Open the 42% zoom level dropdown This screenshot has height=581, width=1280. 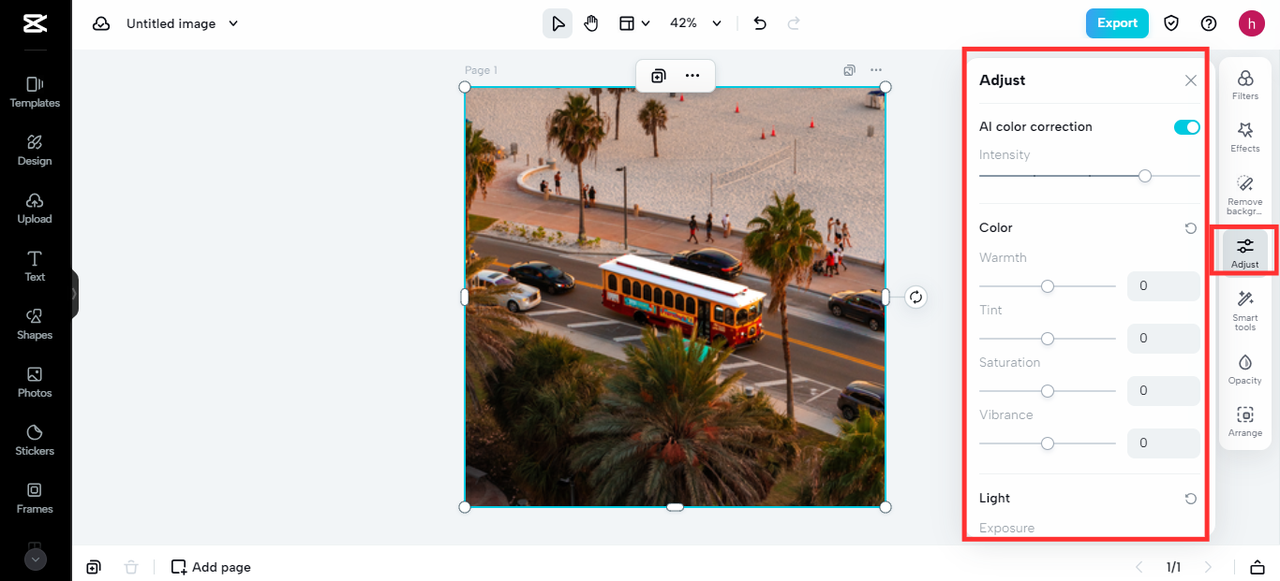[696, 23]
